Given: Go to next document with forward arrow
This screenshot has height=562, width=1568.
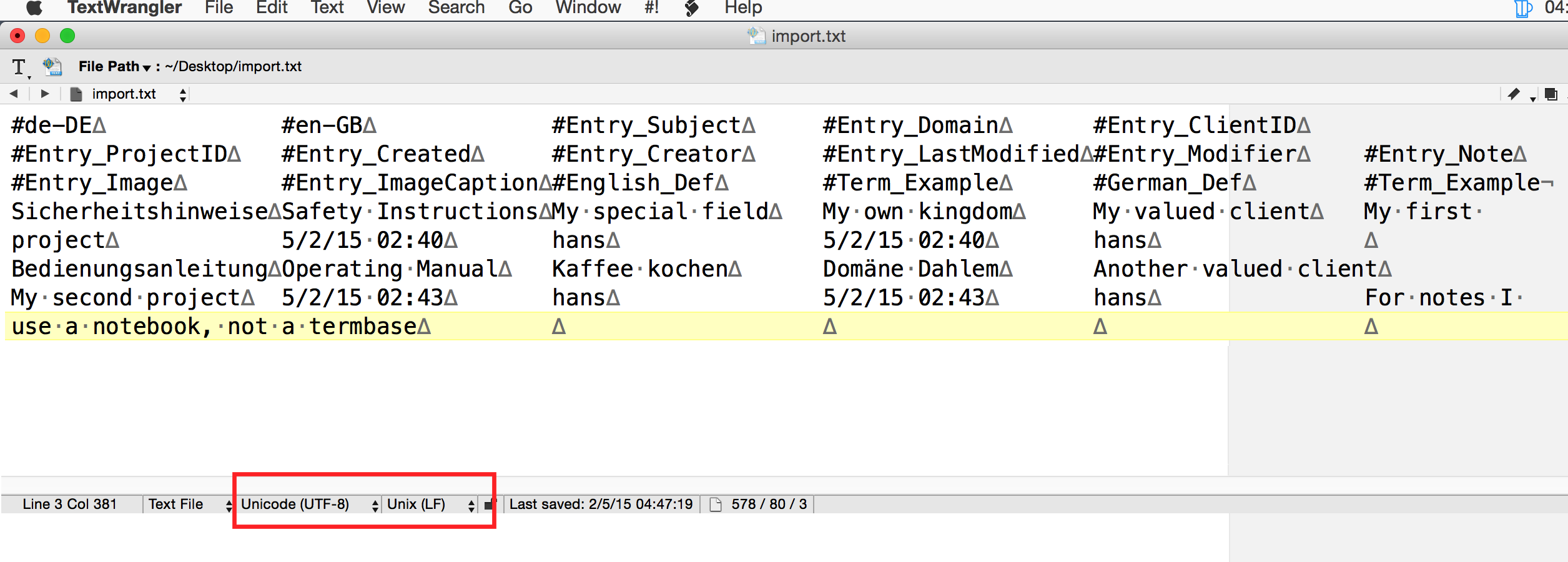Looking at the screenshot, I should (44, 94).
